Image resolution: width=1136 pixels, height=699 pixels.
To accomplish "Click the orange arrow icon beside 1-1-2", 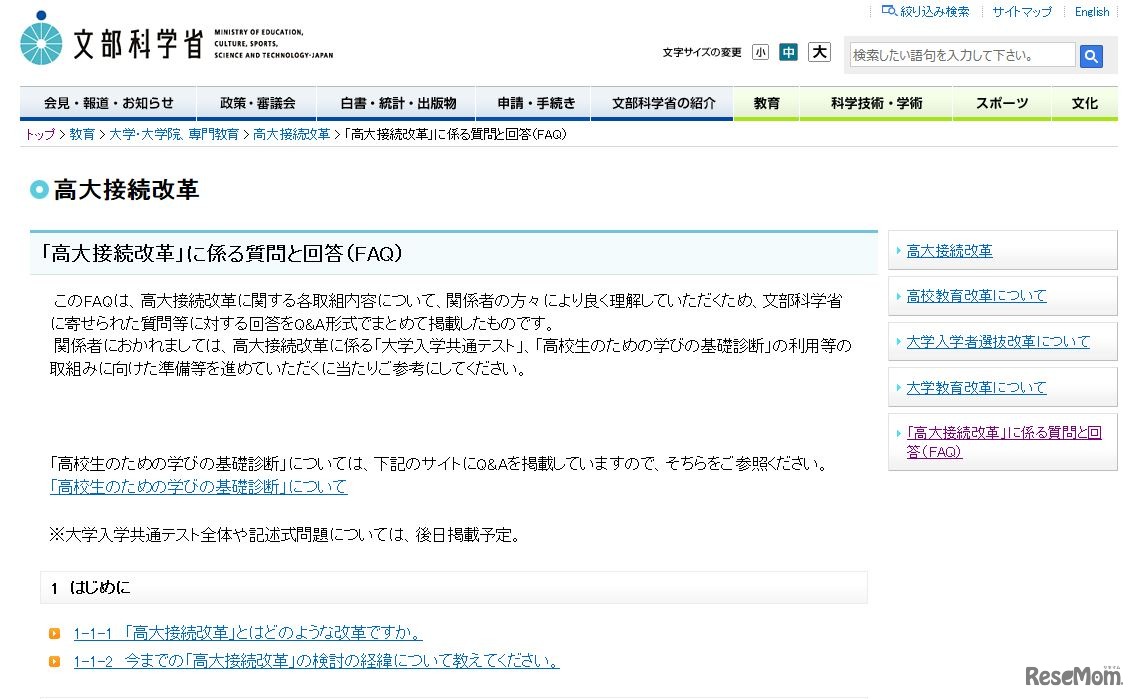I will pyautogui.click(x=54, y=661).
